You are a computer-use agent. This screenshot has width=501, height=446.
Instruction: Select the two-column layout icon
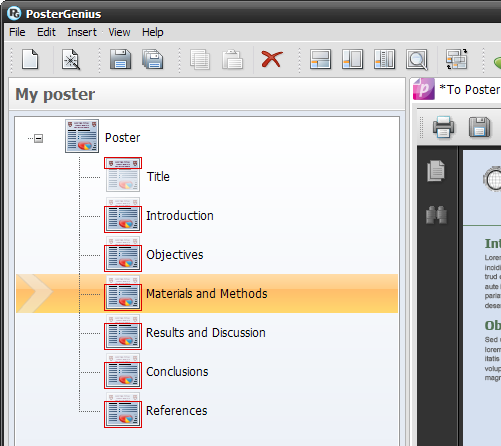coord(352,59)
